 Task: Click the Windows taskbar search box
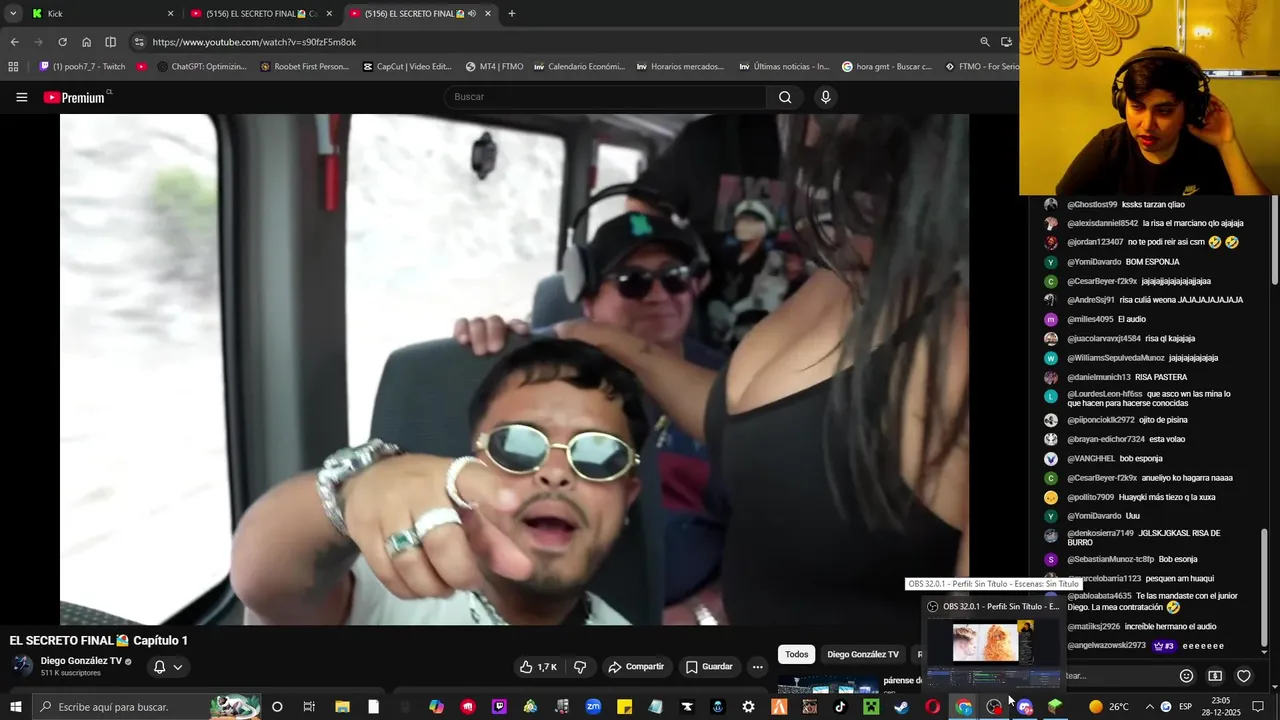(x=147, y=707)
